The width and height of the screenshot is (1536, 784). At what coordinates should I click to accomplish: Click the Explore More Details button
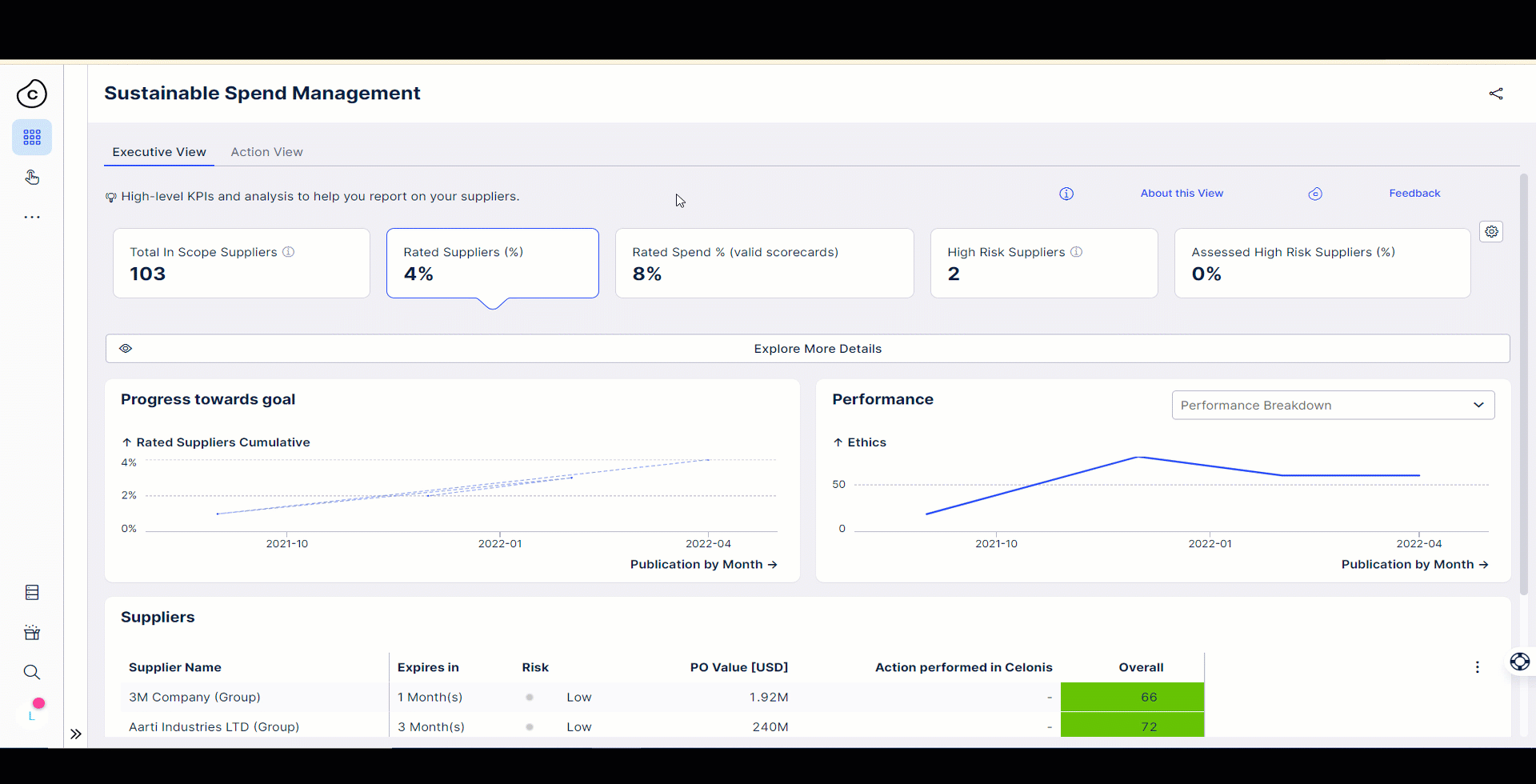click(x=817, y=348)
